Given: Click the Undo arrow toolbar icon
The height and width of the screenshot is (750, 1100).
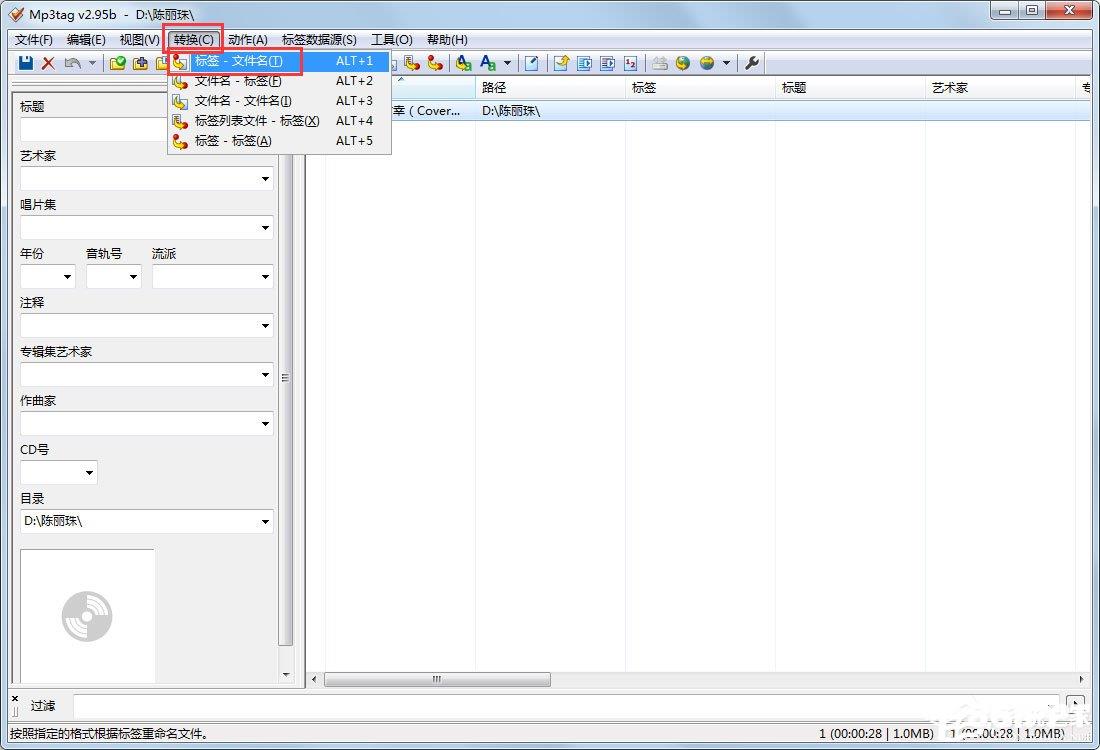Looking at the screenshot, I should (x=72, y=63).
